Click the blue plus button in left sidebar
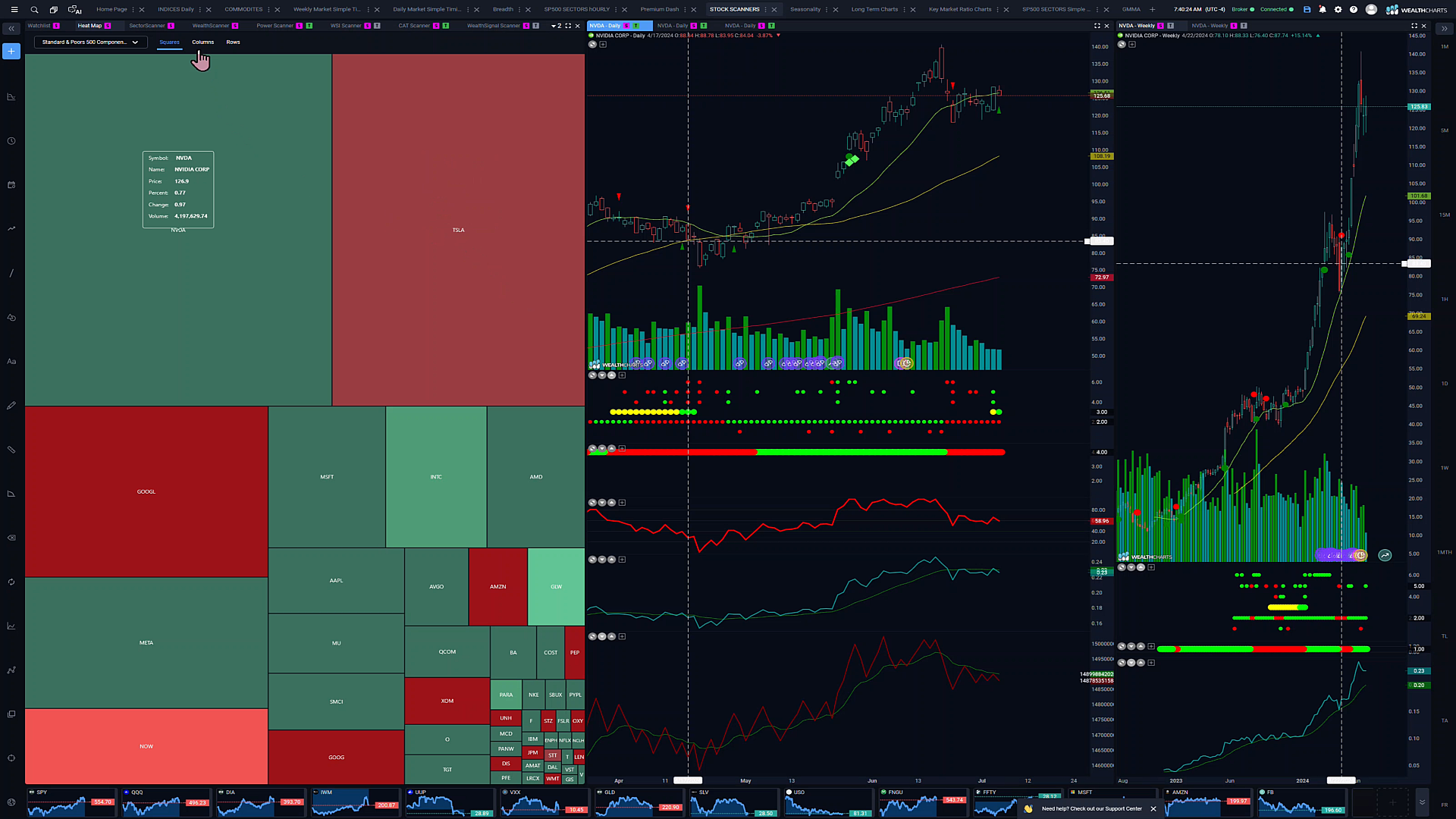This screenshot has width=1456, height=819. point(11,51)
